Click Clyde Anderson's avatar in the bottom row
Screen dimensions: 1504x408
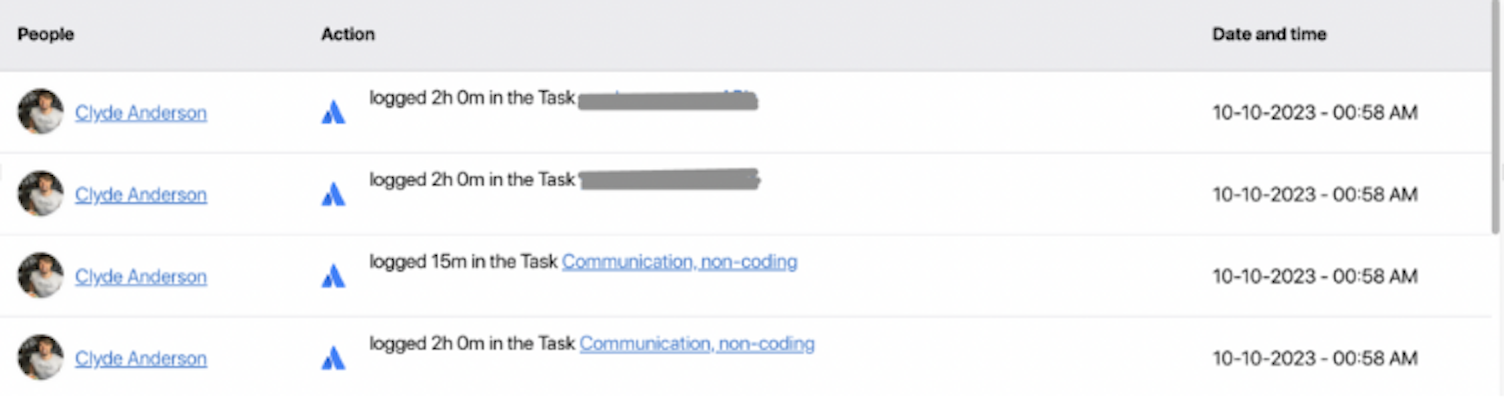click(40, 358)
